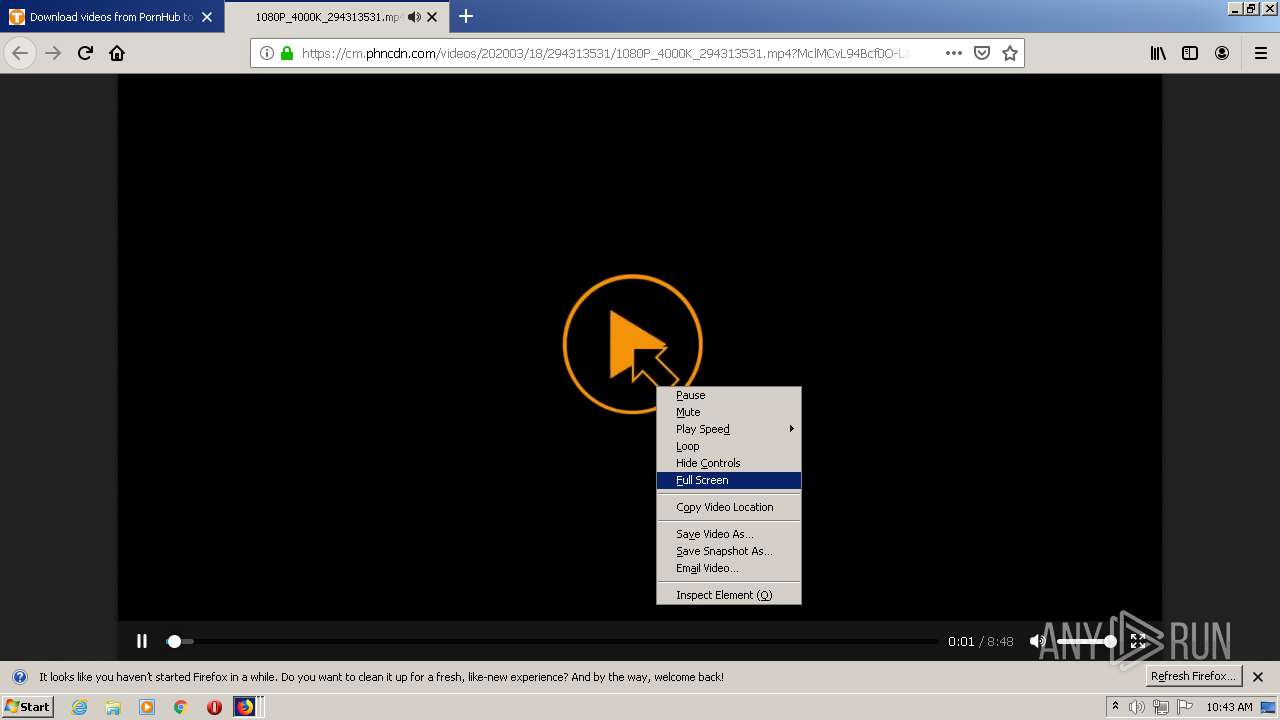Open the Firefox account icon

click(x=1222, y=53)
